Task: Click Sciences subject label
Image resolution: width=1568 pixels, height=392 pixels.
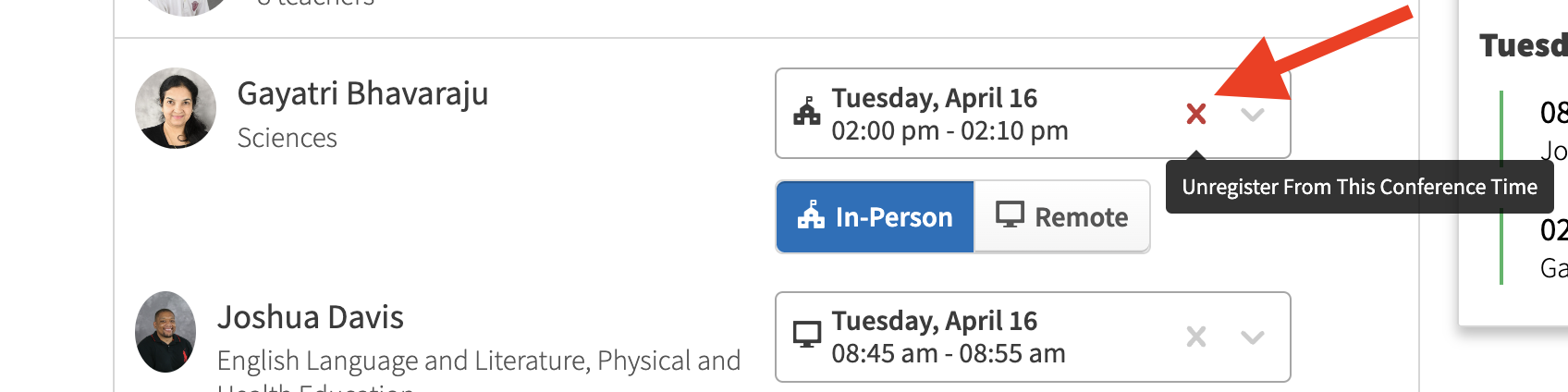Action: (288, 138)
